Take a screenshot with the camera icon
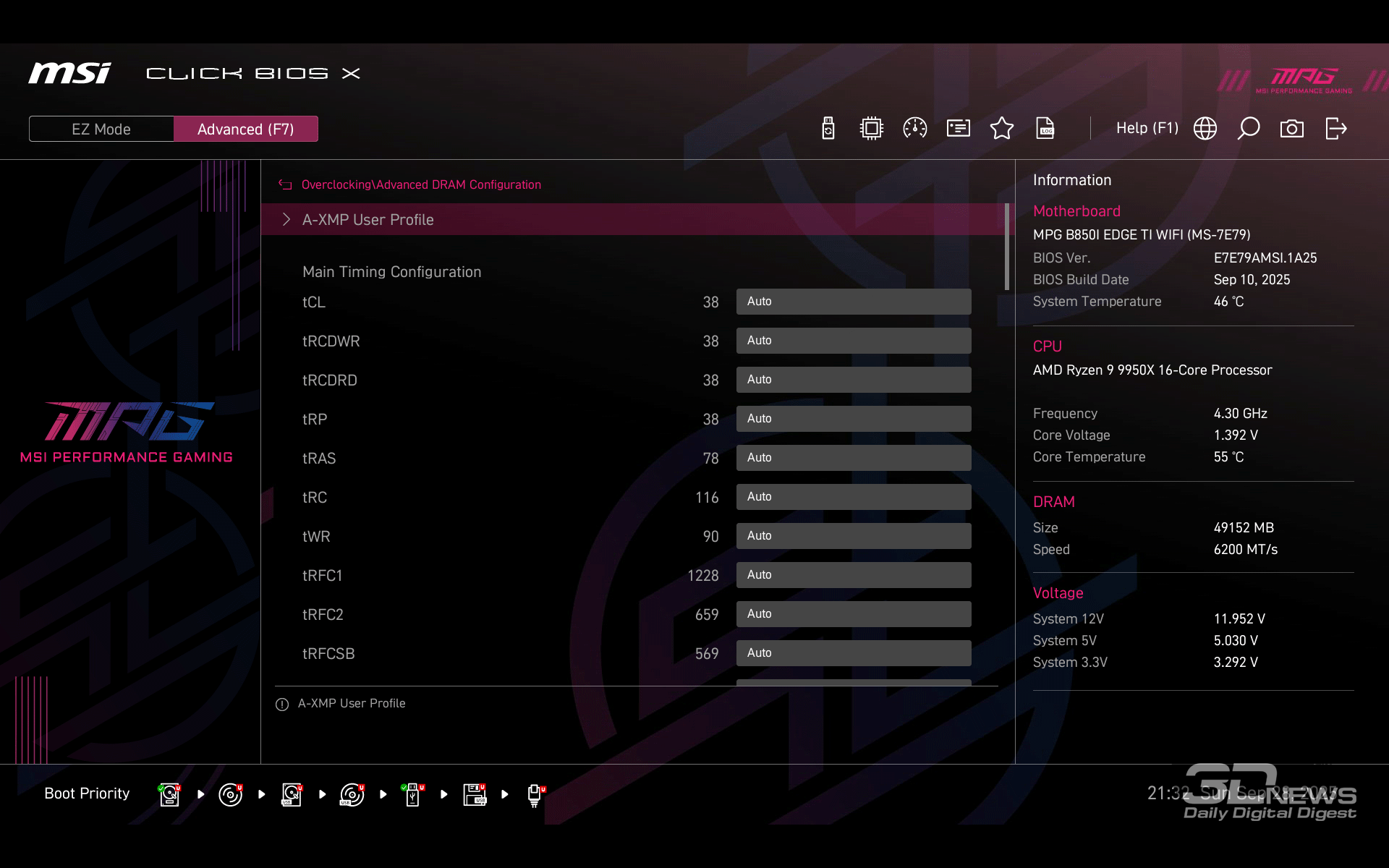This screenshot has width=1389, height=868. coord(1292,129)
